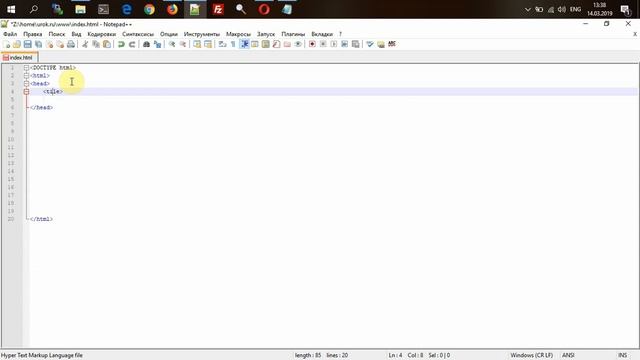Click the ANSI encoding status field

point(568,356)
